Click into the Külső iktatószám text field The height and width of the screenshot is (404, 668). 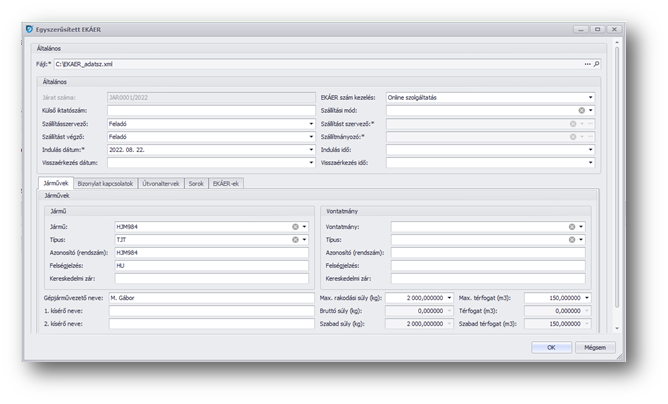(210, 110)
